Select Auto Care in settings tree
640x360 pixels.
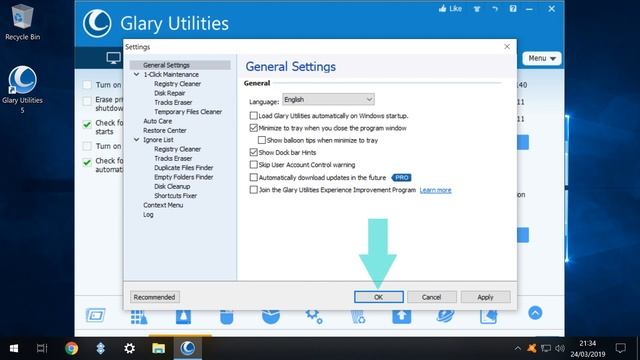pyautogui.click(x=158, y=121)
